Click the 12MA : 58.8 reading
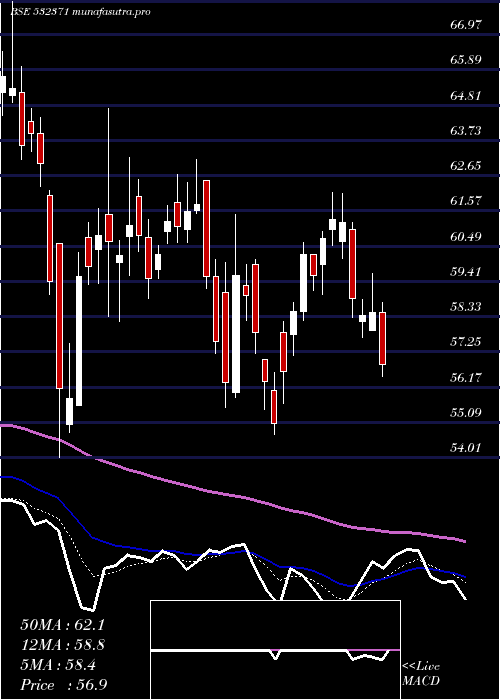The image size is (500, 700). (x=62, y=645)
